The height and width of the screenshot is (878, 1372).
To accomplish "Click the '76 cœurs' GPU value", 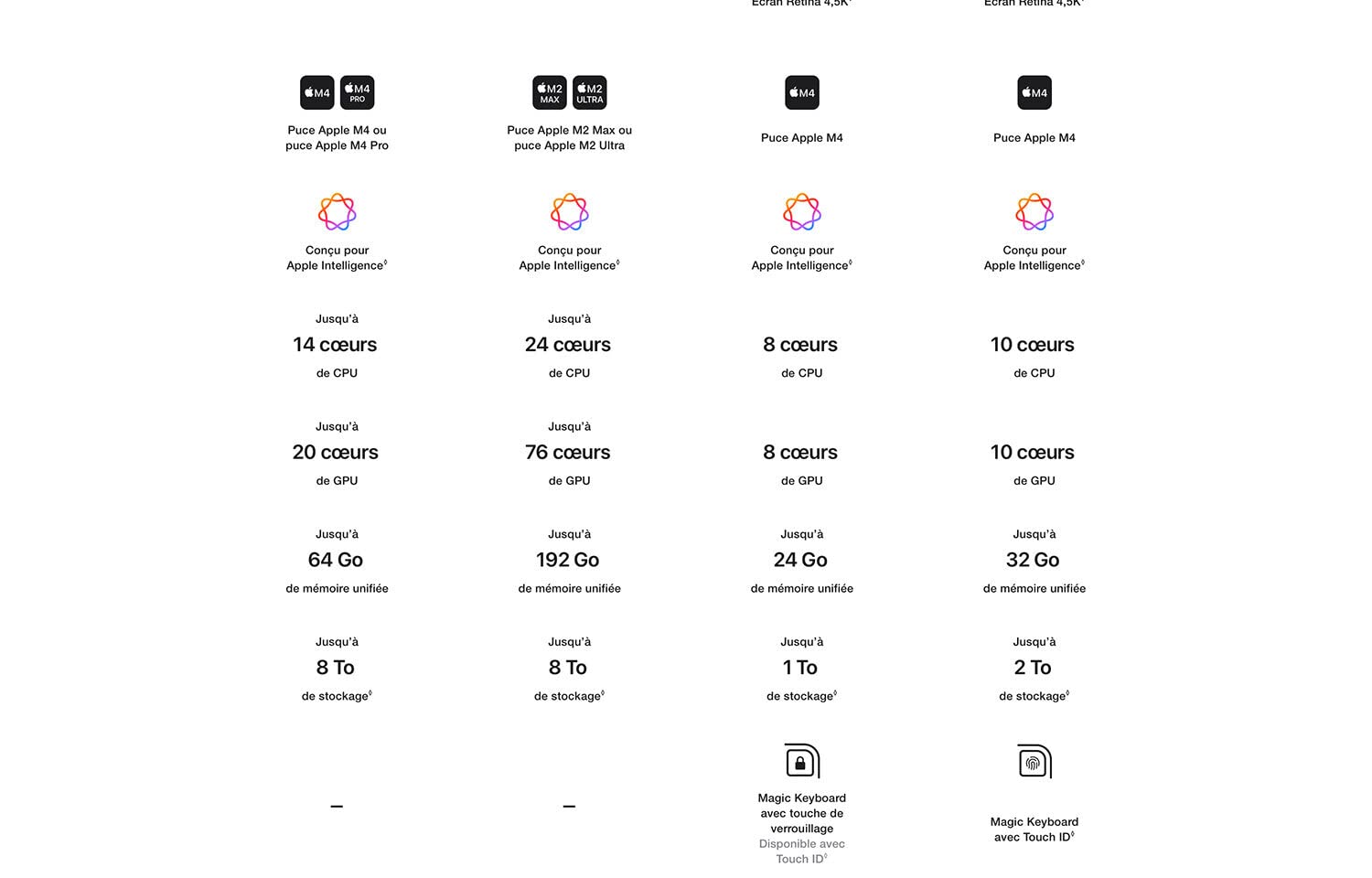I will point(568,452).
